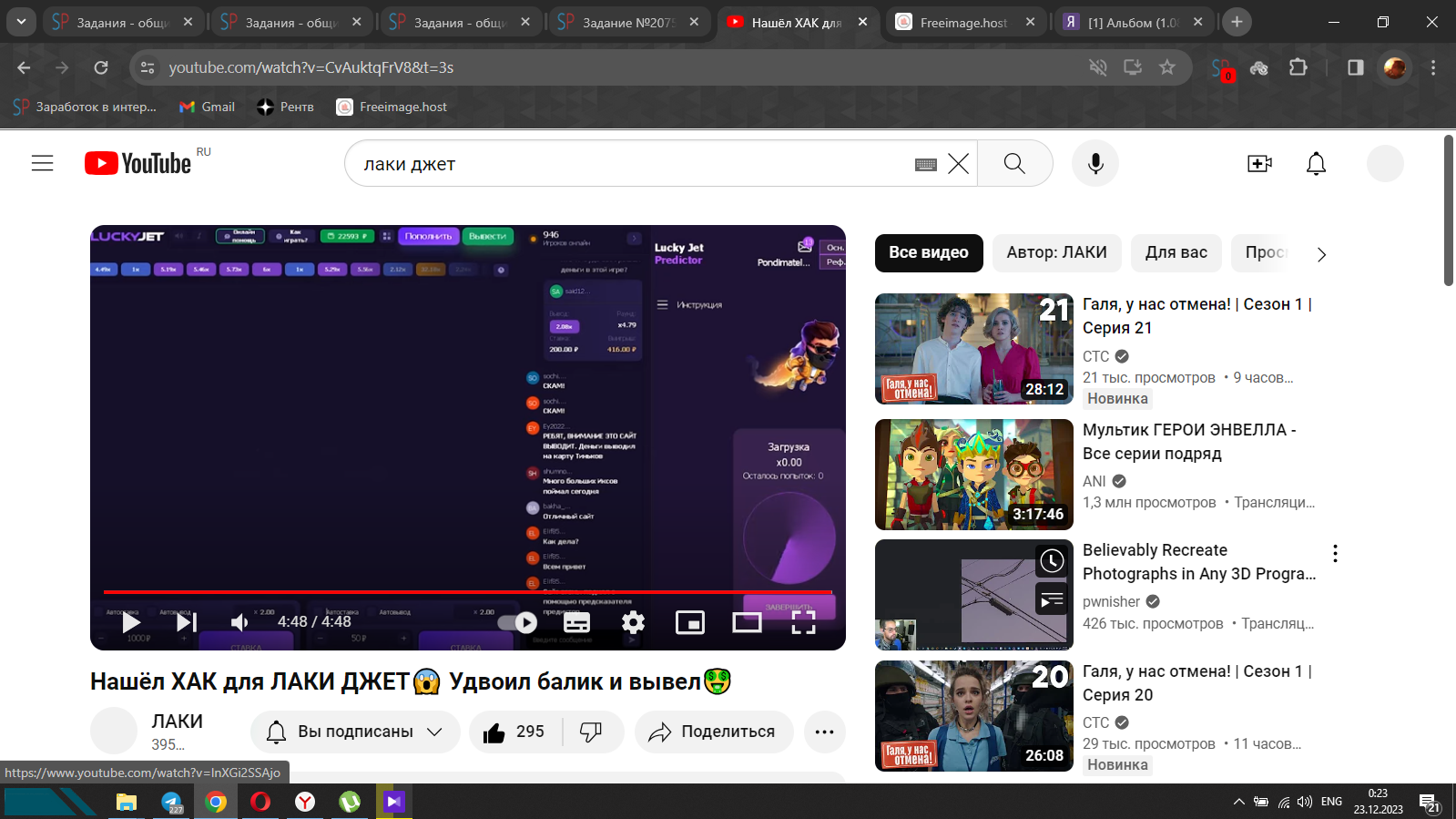
Task: Like the video with 295 likes
Action: [x=514, y=732]
